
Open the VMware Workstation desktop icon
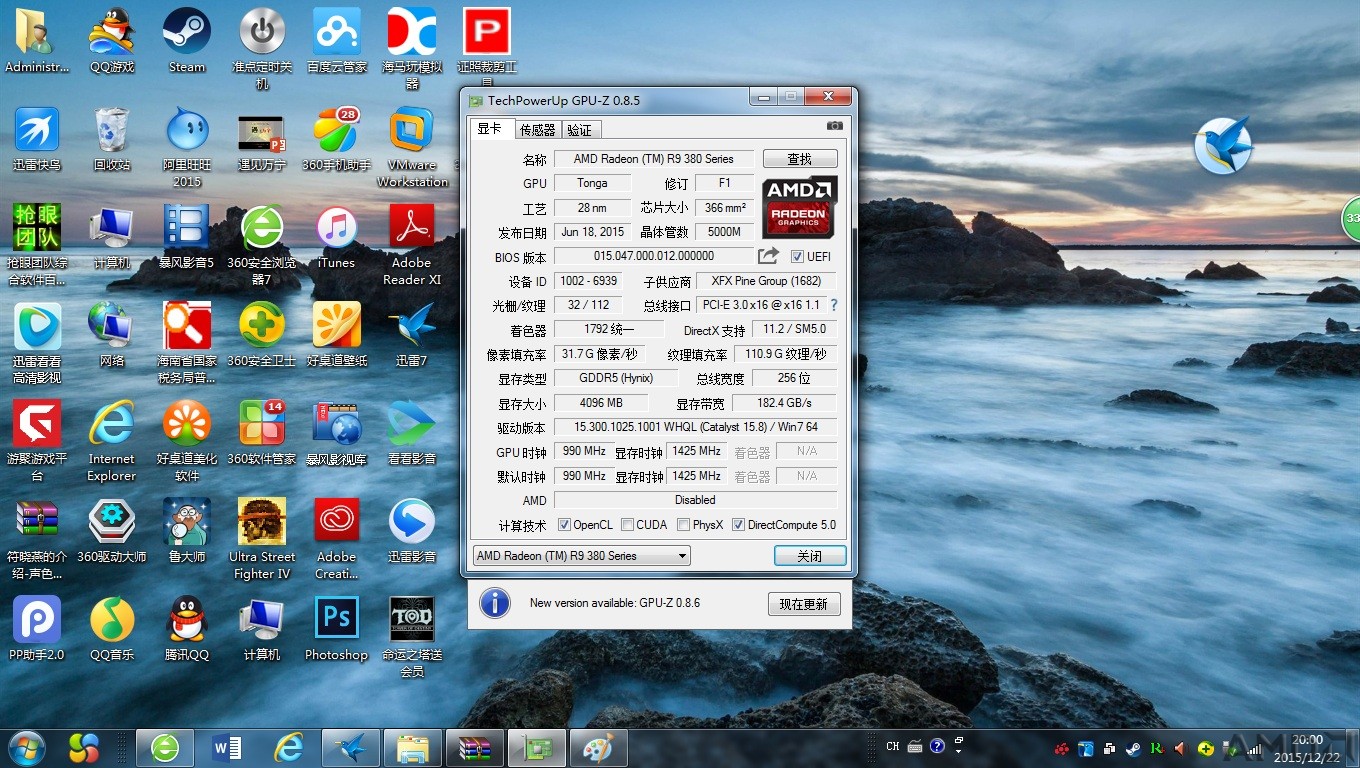click(412, 148)
